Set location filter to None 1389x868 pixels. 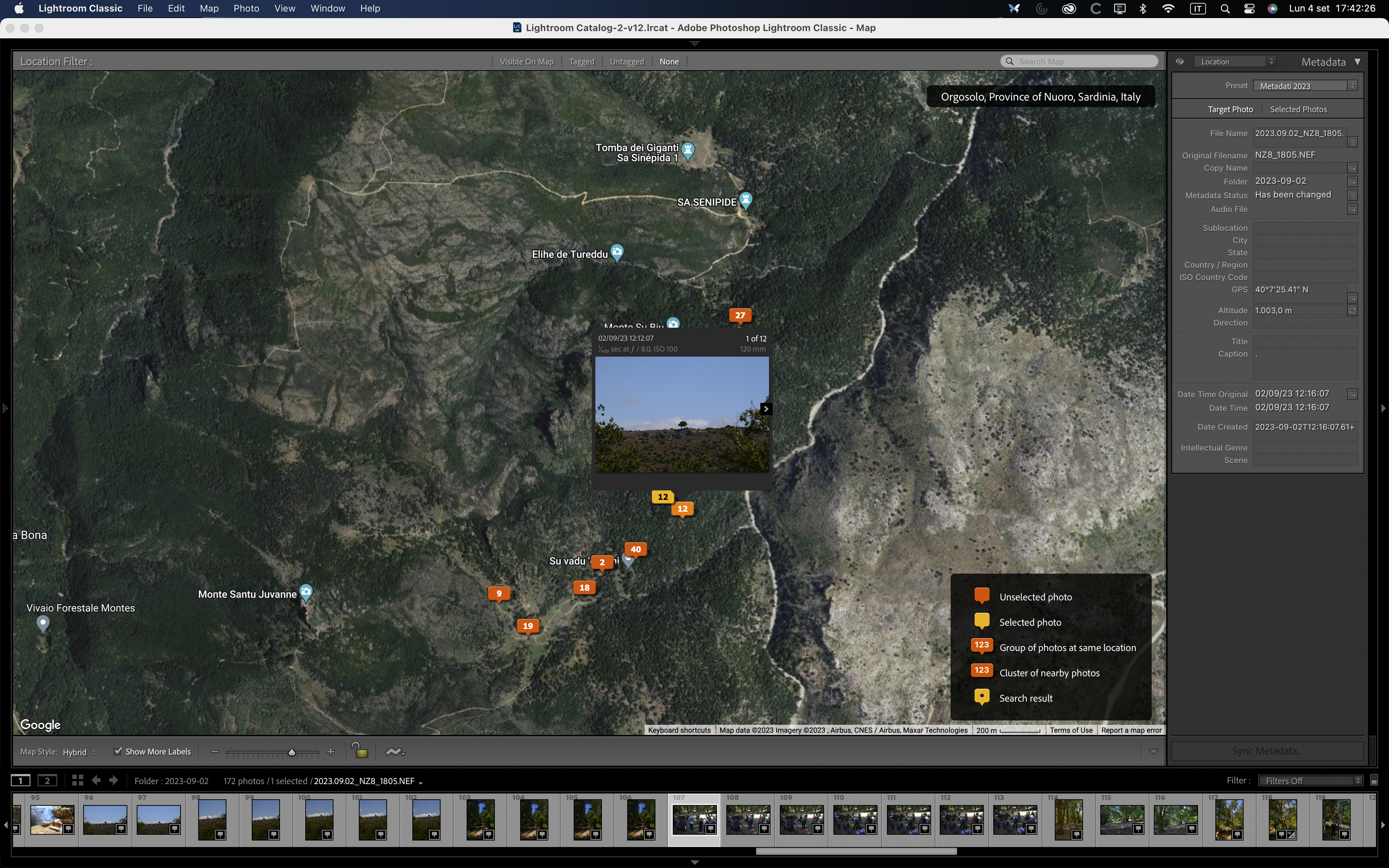tap(669, 61)
